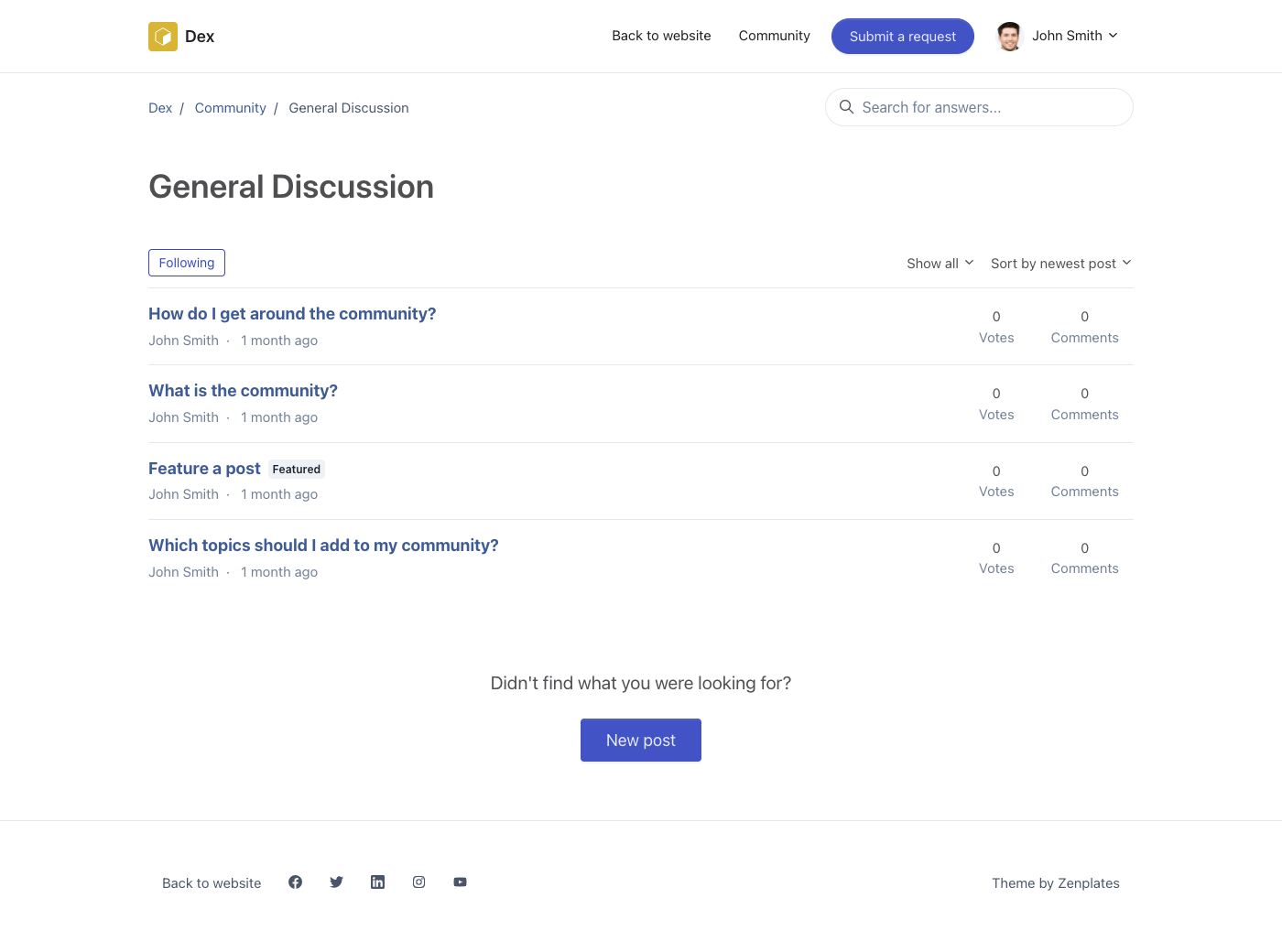This screenshot has height=952, width=1282.
Task: Open the Facebook page from footer
Action: pos(295,882)
